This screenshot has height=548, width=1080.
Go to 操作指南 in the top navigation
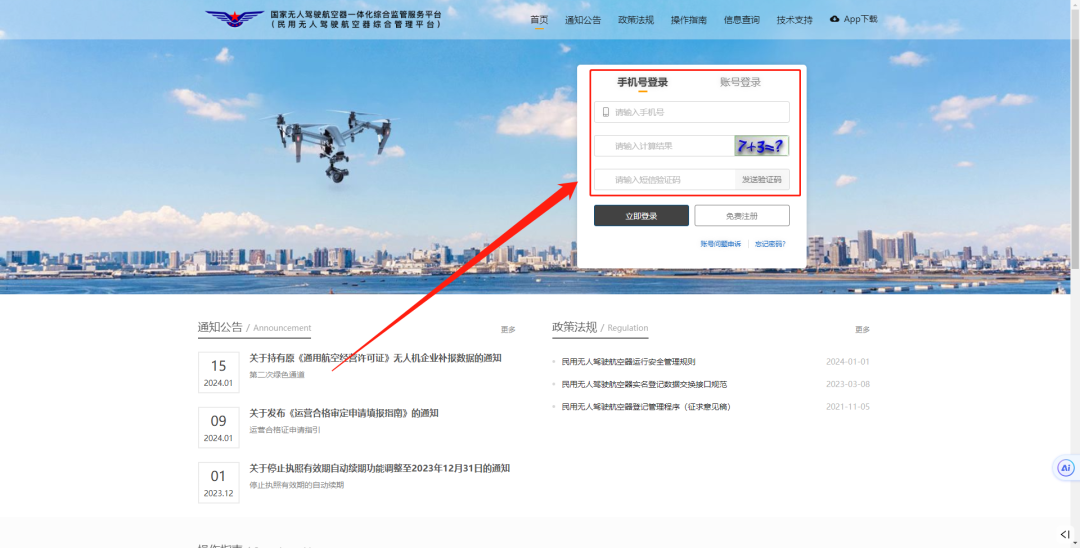pyautogui.click(x=689, y=20)
